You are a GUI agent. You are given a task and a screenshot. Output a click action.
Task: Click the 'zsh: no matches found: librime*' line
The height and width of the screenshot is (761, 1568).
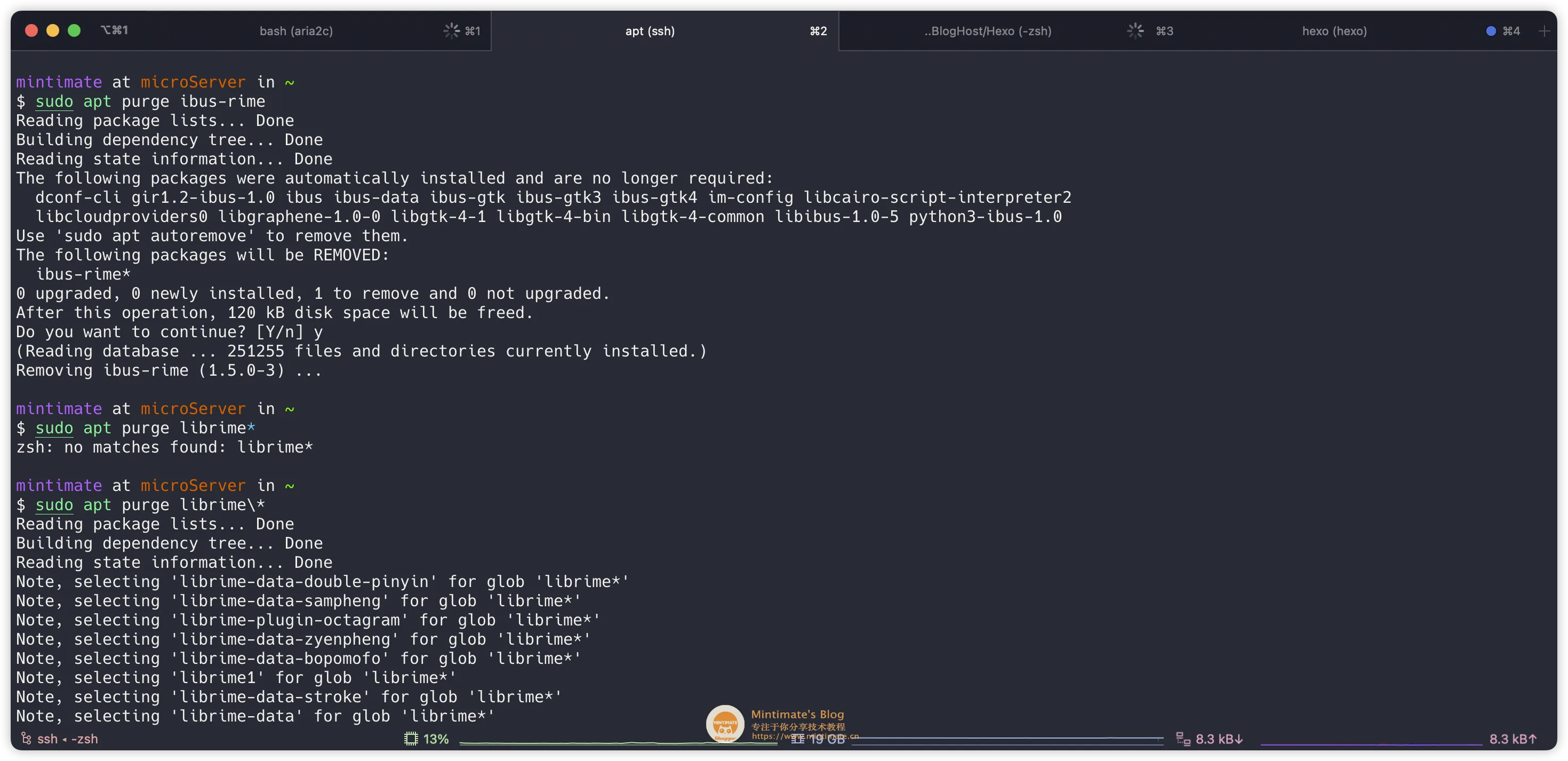[164, 447]
